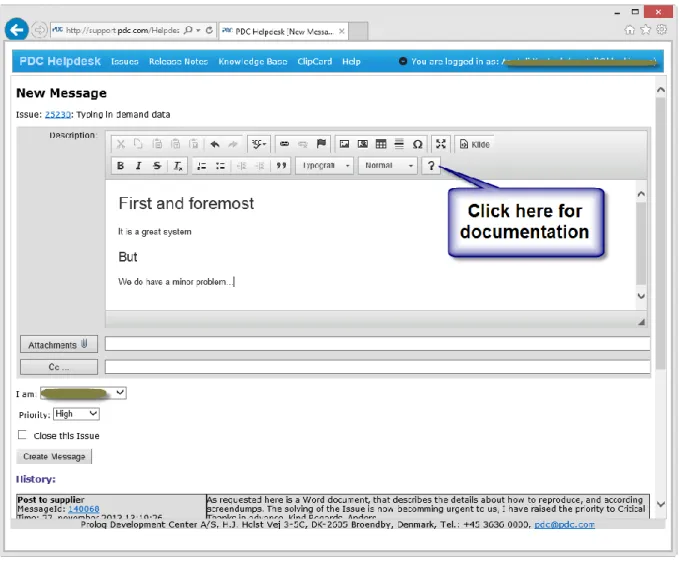Screen dimensions: 679x565
Task: Open the spell checker dropdown icon
Action: point(259,144)
